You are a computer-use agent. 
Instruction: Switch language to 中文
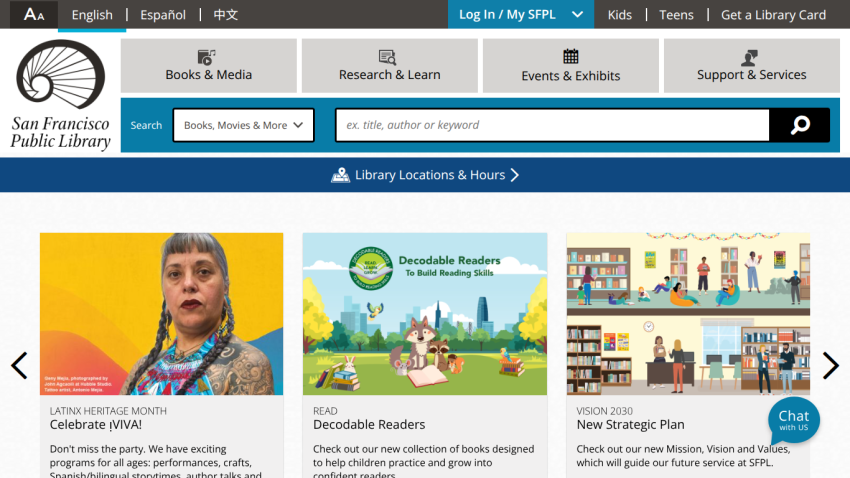(x=226, y=15)
